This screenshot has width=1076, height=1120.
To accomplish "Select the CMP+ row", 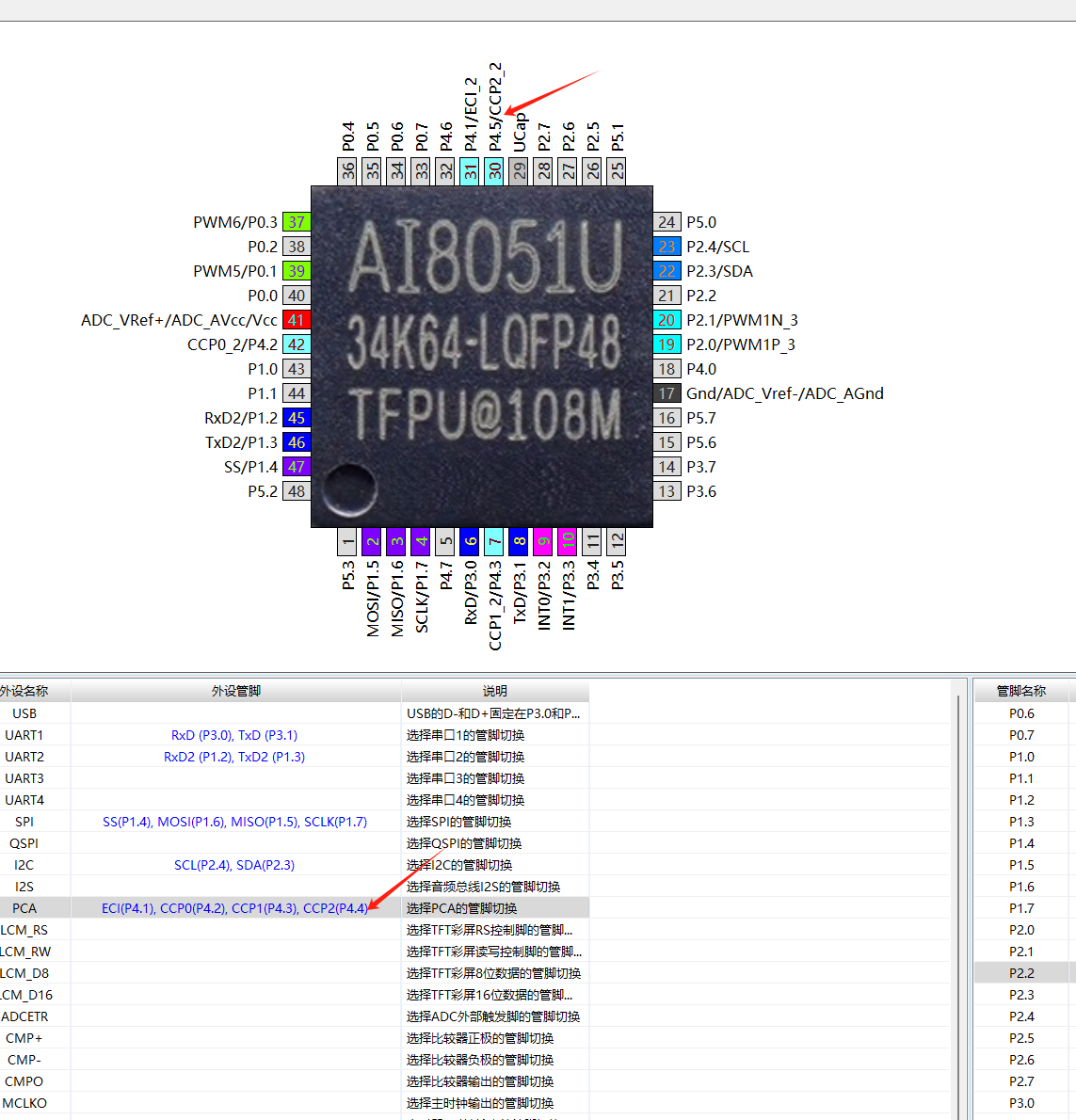I will [x=295, y=1038].
